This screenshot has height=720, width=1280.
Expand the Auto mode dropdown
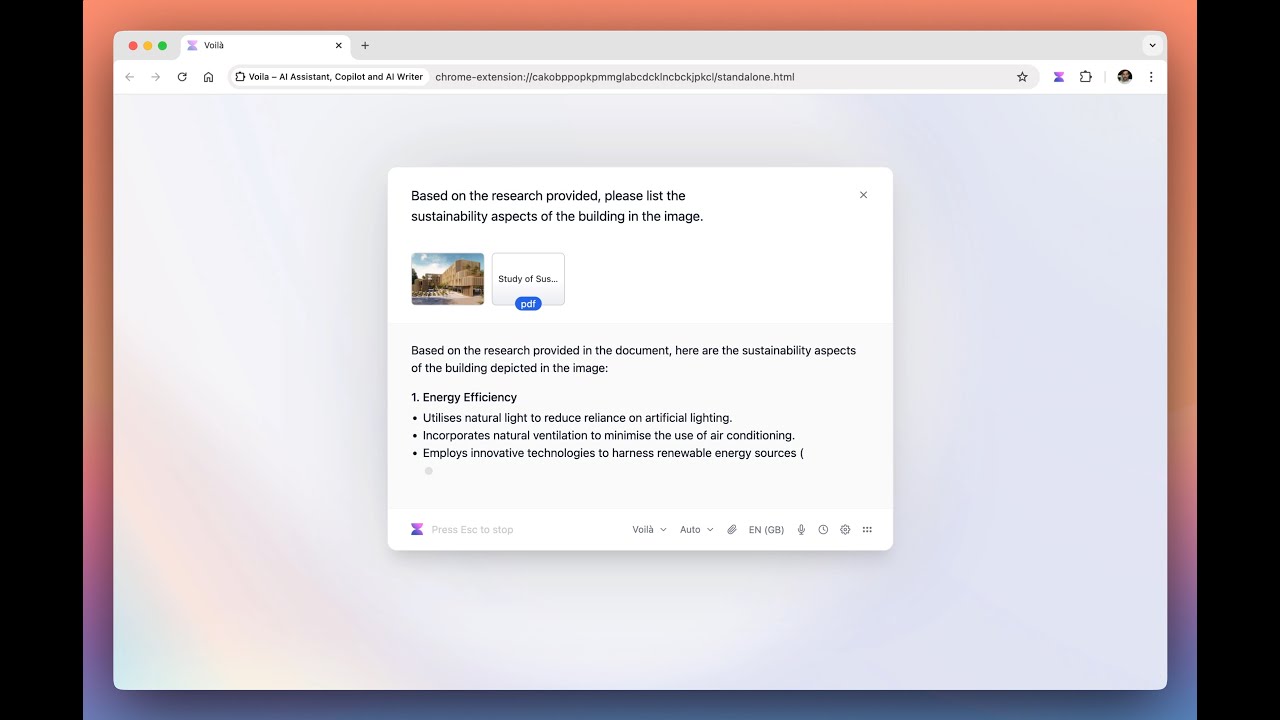click(x=696, y=529)
